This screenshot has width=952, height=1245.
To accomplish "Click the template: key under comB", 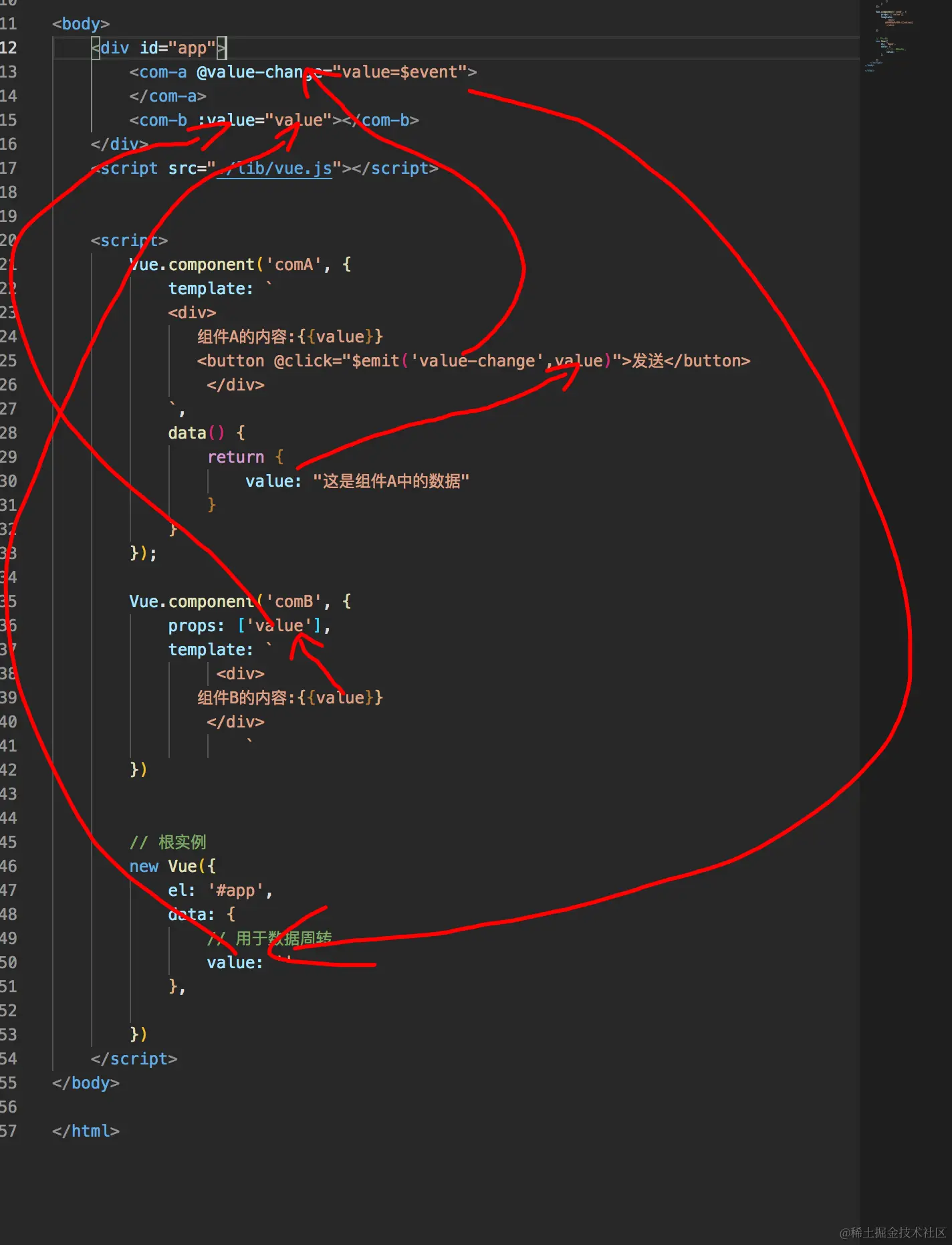I will (x=211, y=650).
